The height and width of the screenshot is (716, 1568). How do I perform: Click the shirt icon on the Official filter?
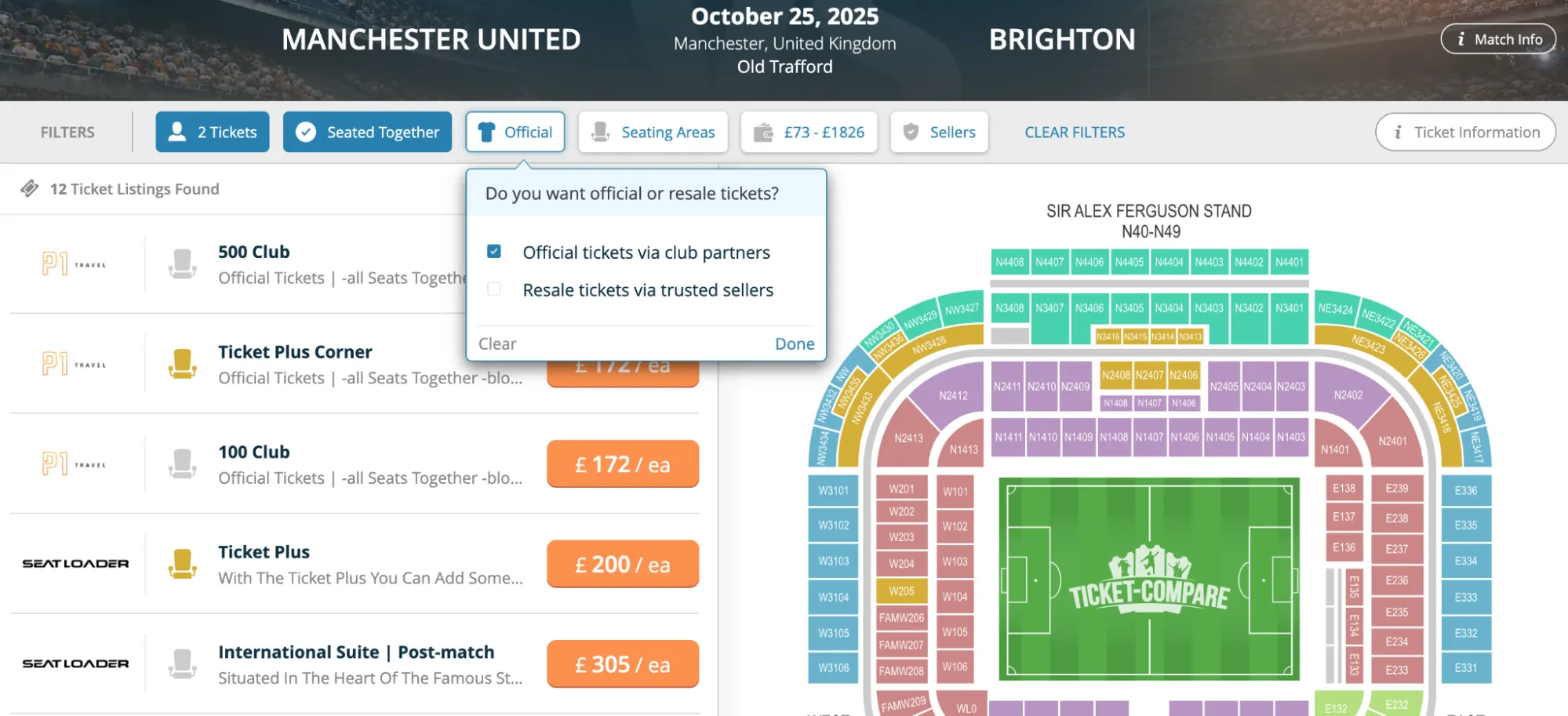(486, 132)
